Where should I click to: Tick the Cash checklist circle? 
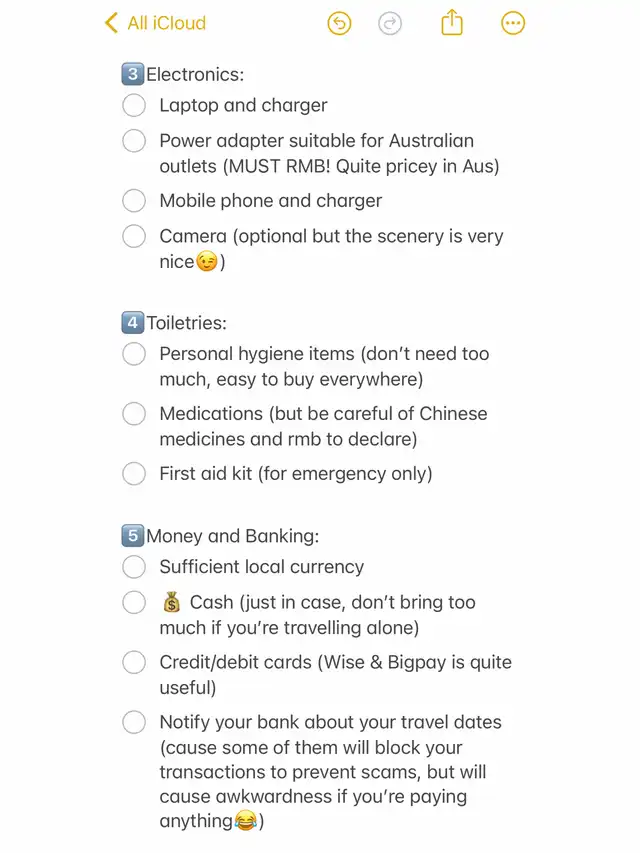pyautogui.click(x=134, y=603)
